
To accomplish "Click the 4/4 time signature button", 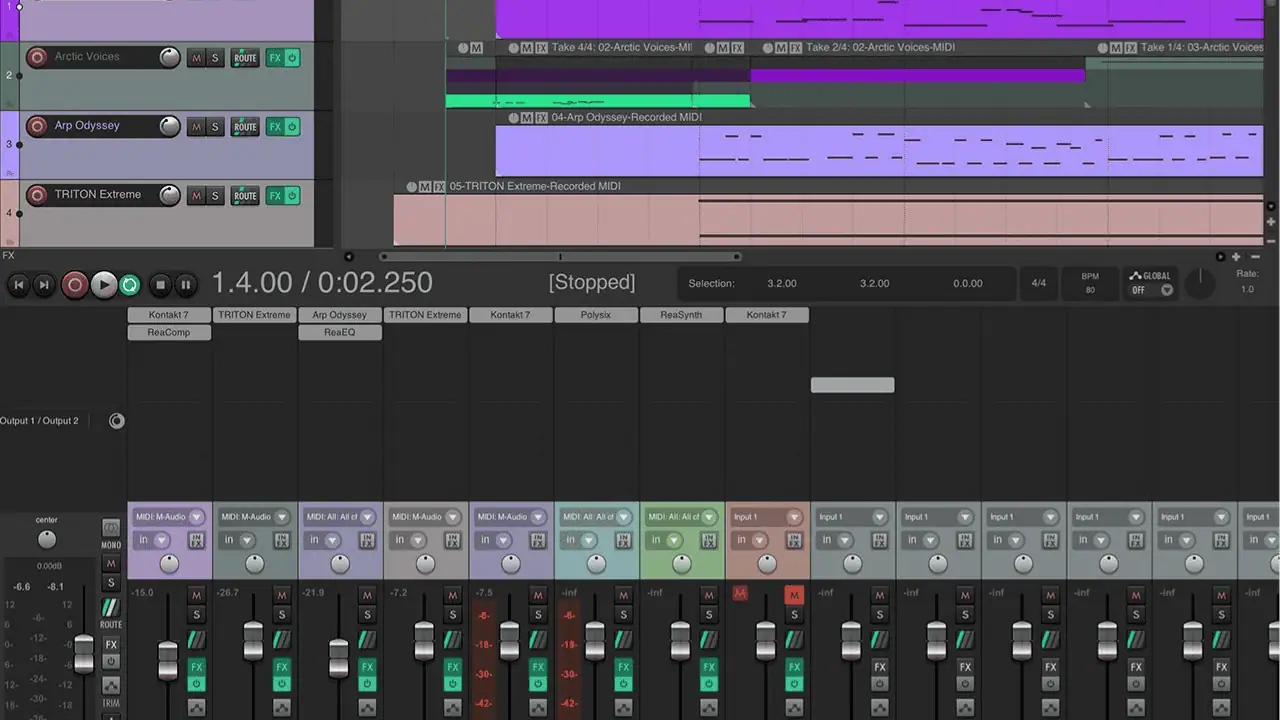I will (x=1039, y=283).
